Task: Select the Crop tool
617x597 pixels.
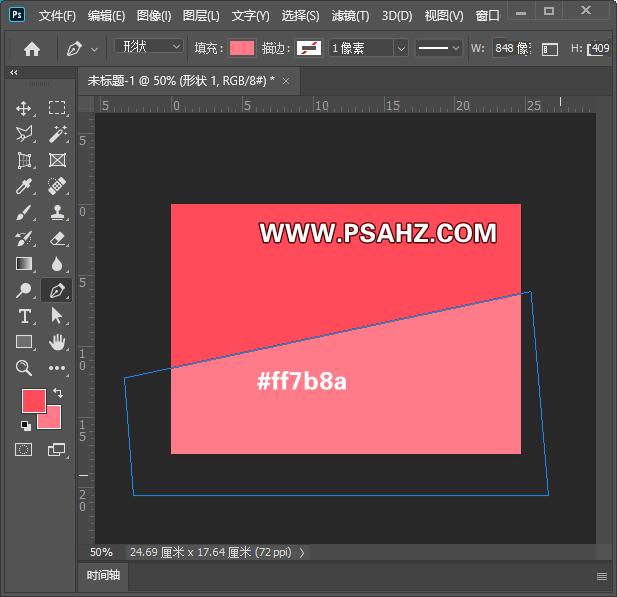Action: pos(24,160)
